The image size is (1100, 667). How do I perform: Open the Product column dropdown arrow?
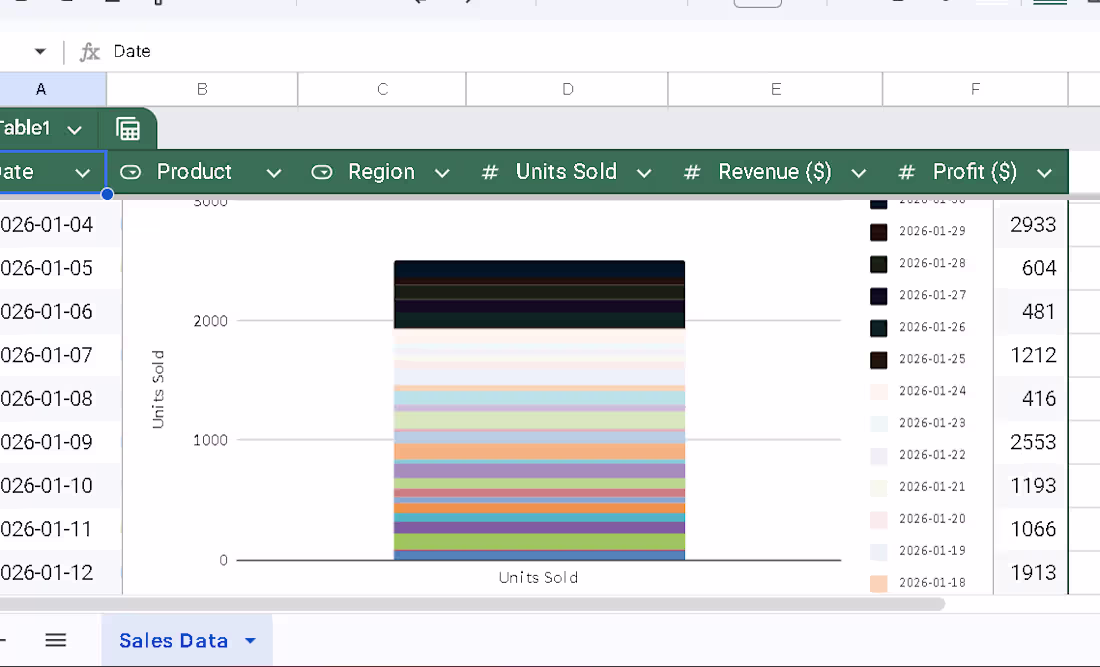coord(274,173)
